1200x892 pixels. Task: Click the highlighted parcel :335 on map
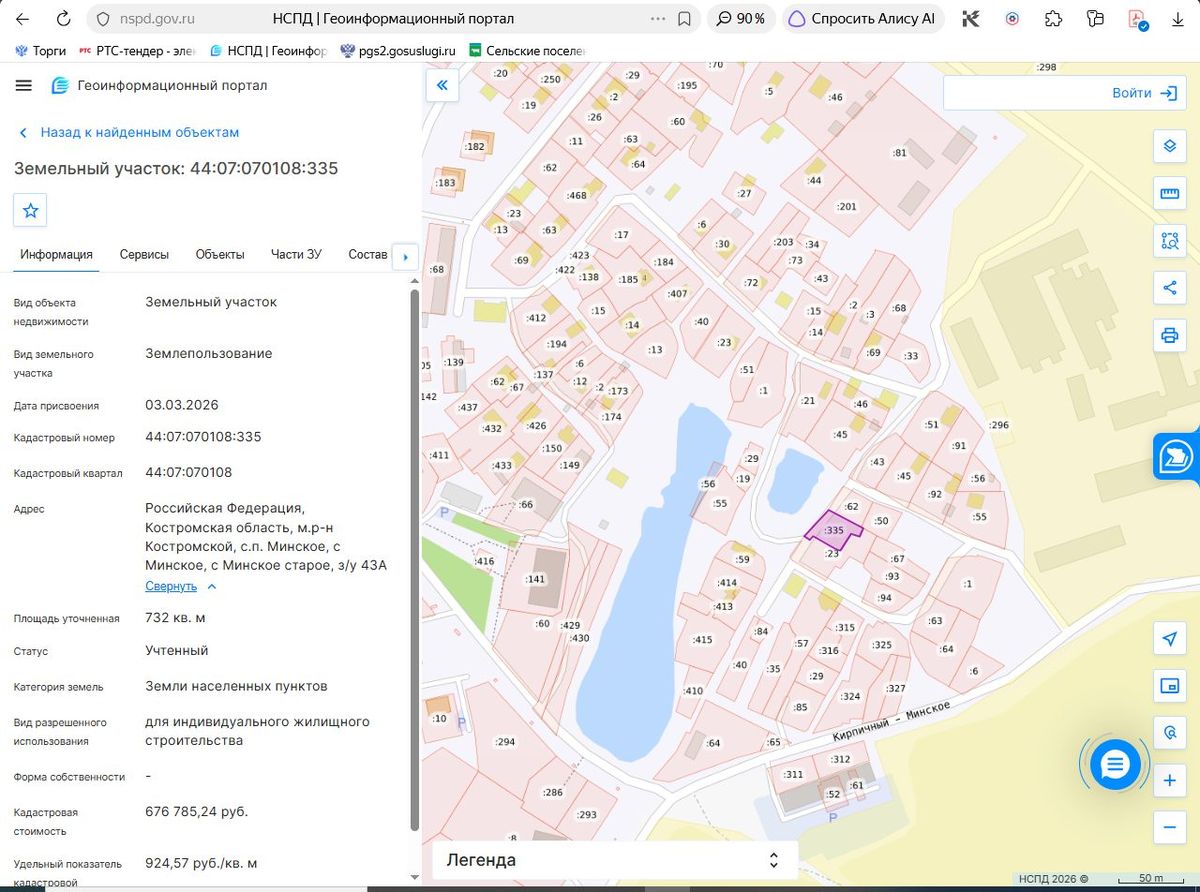833,529
